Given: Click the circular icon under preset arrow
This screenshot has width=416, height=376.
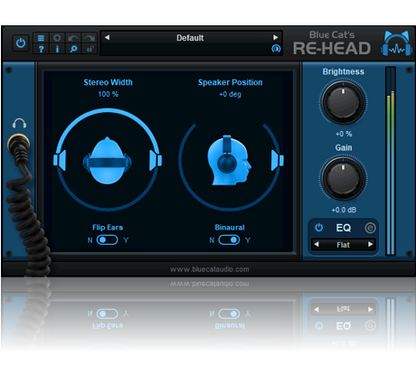Looking at the screenshot, I should tap(276, 49).
